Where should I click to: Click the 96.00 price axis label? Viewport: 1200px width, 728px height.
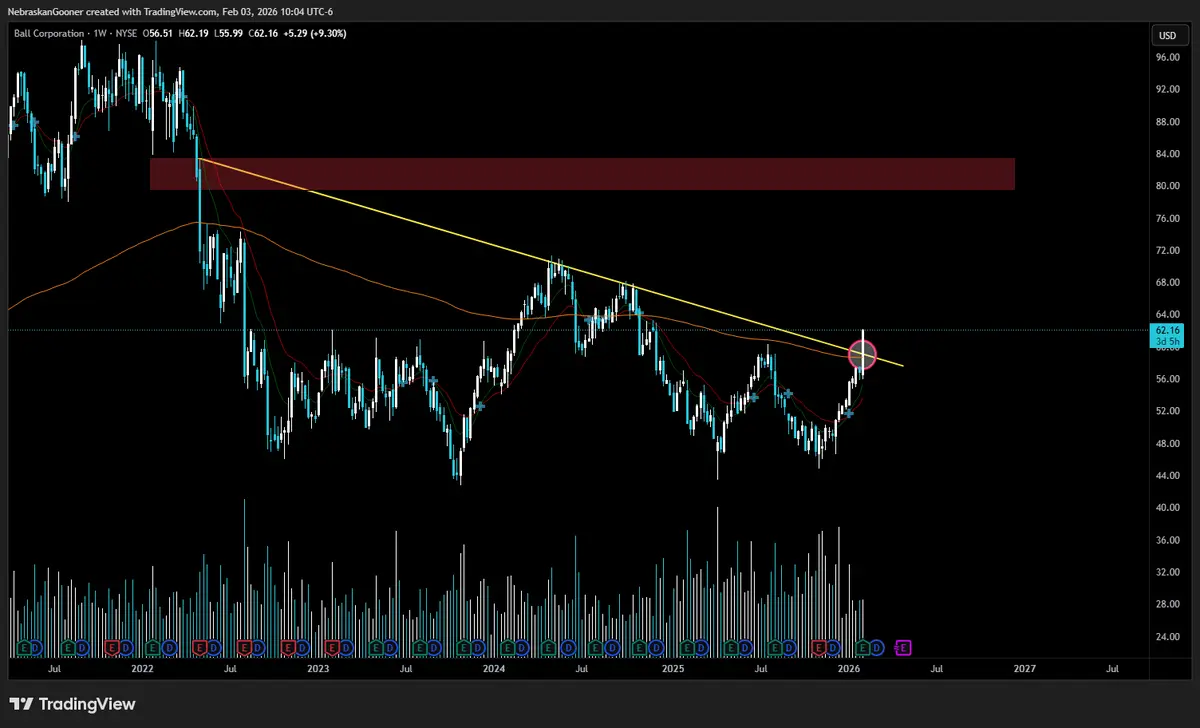[1168, 57]
